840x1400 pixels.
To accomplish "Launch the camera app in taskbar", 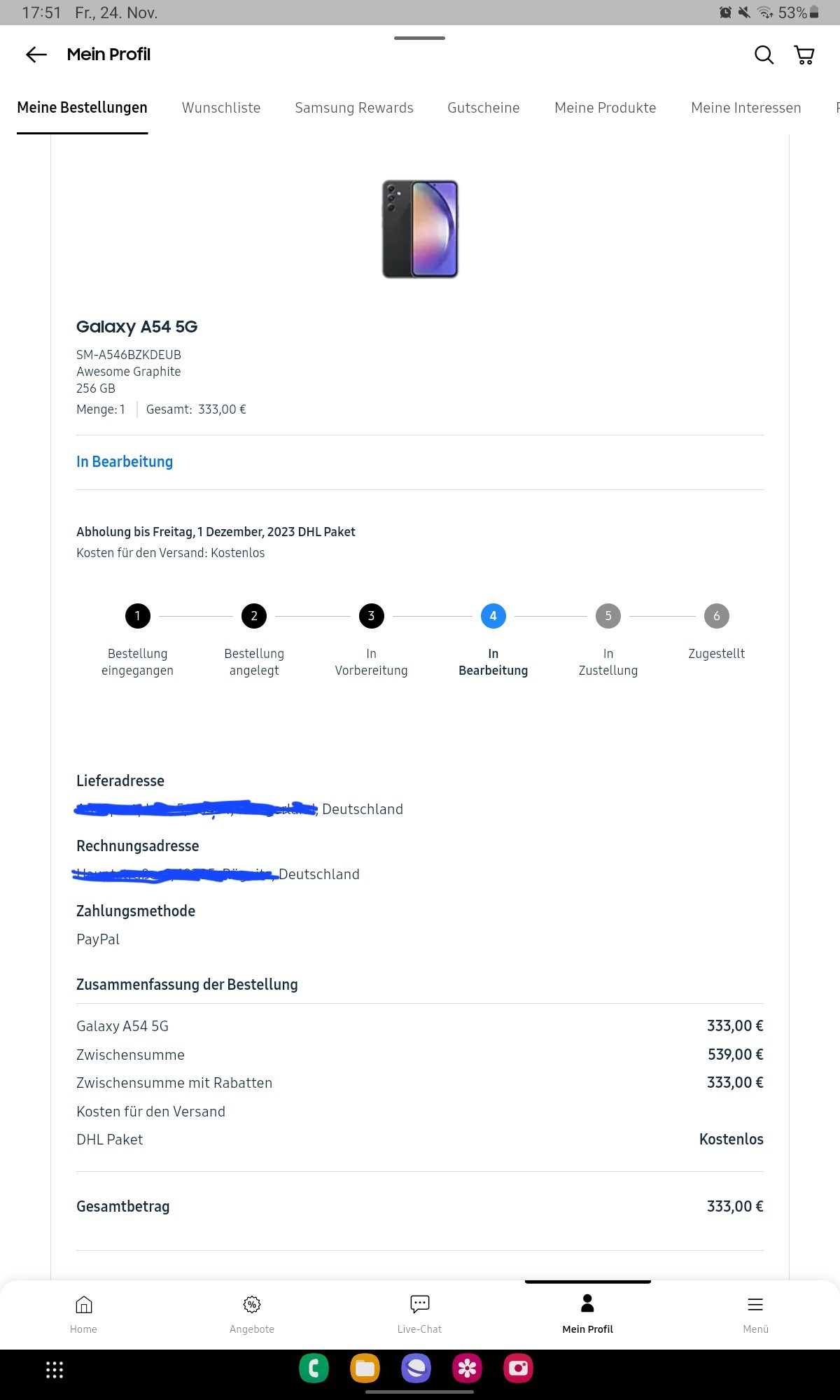I will (x=518, y=1368).
